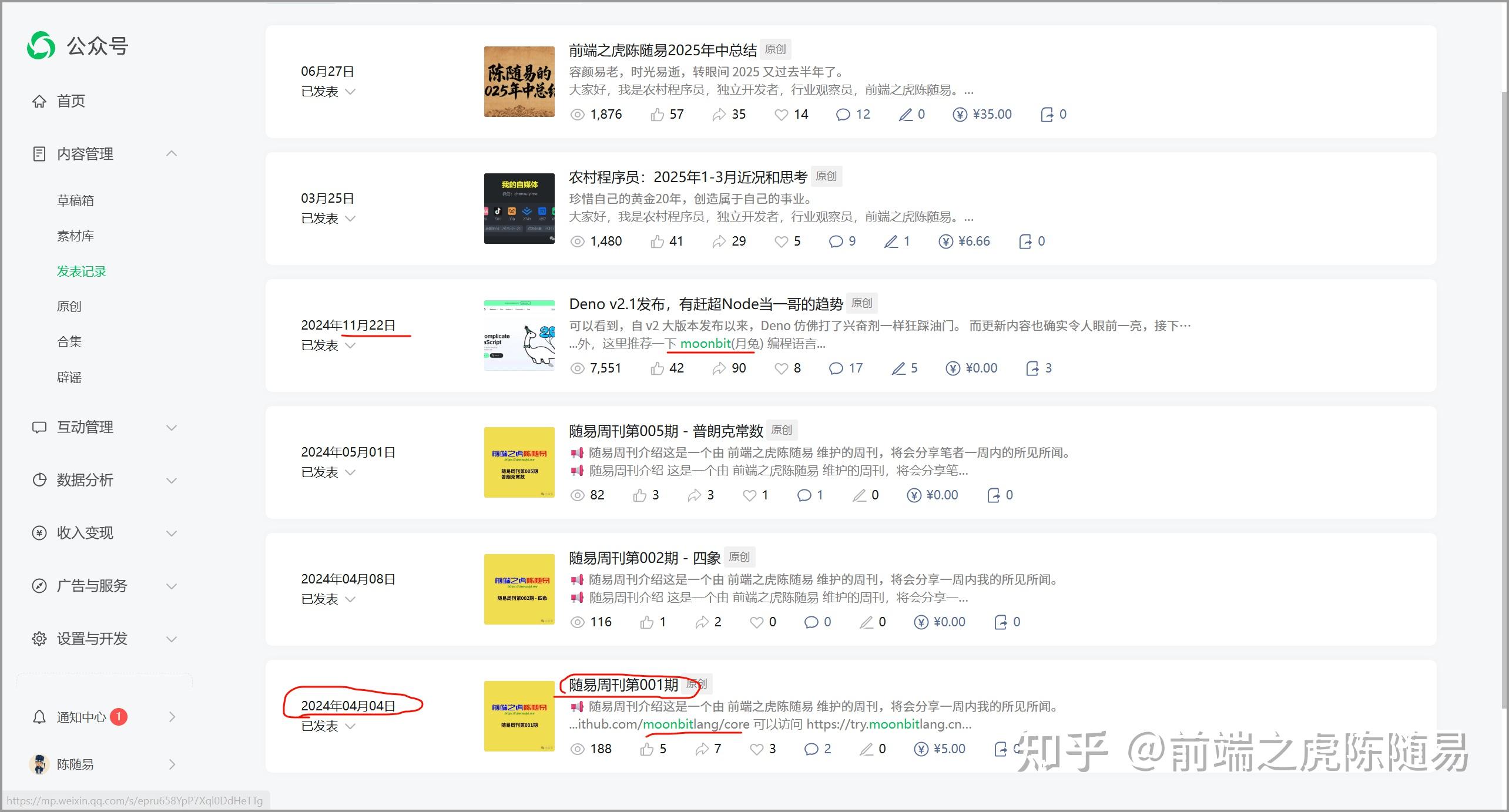Click the 广告与服务 compass icon
This screenshot has width=1509, height=812.
tap(38, 585)
